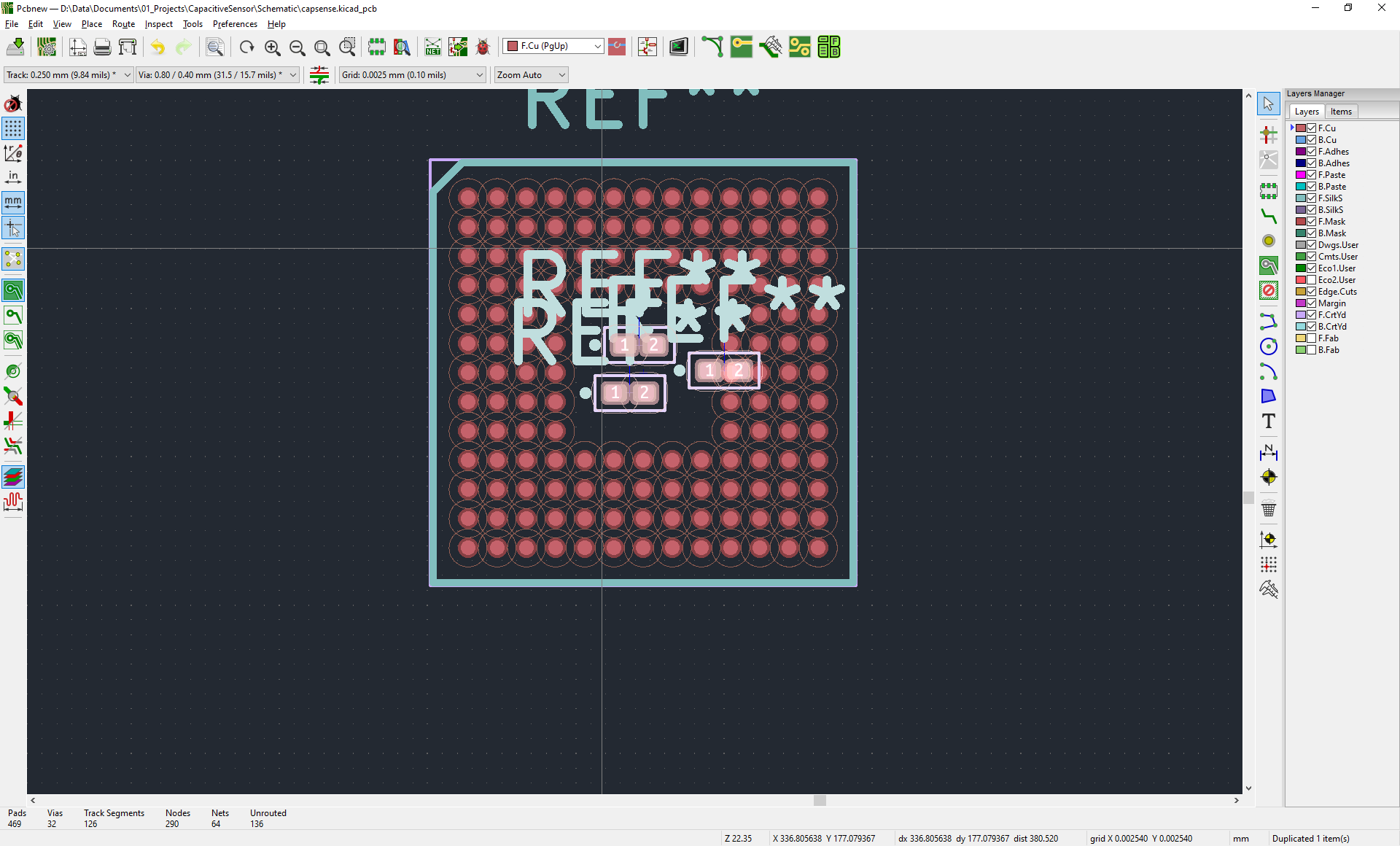Click the Route tracks tool icon

coord(1269,216)
